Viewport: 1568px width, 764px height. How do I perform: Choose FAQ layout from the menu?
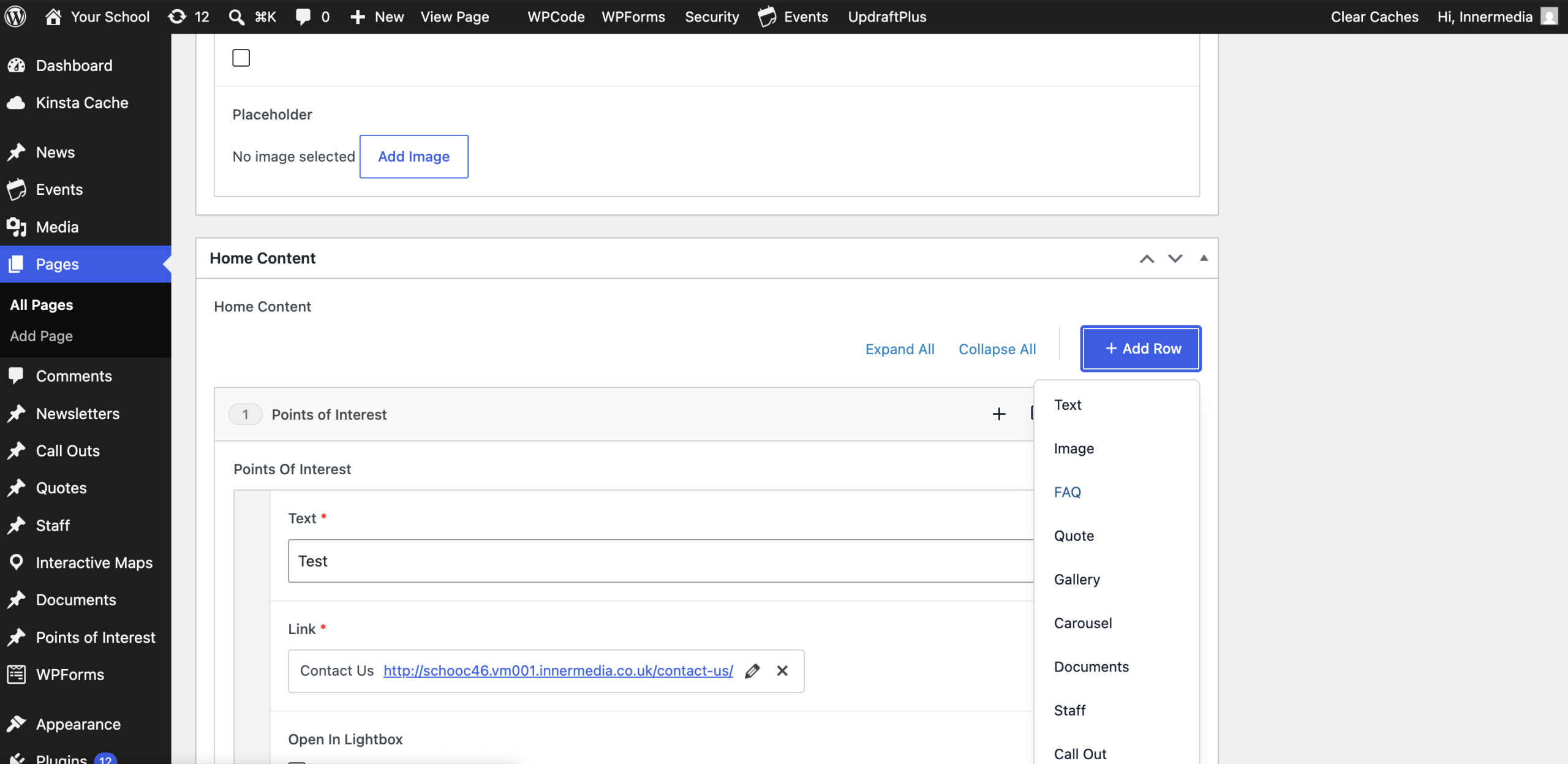coord(1068,492)
